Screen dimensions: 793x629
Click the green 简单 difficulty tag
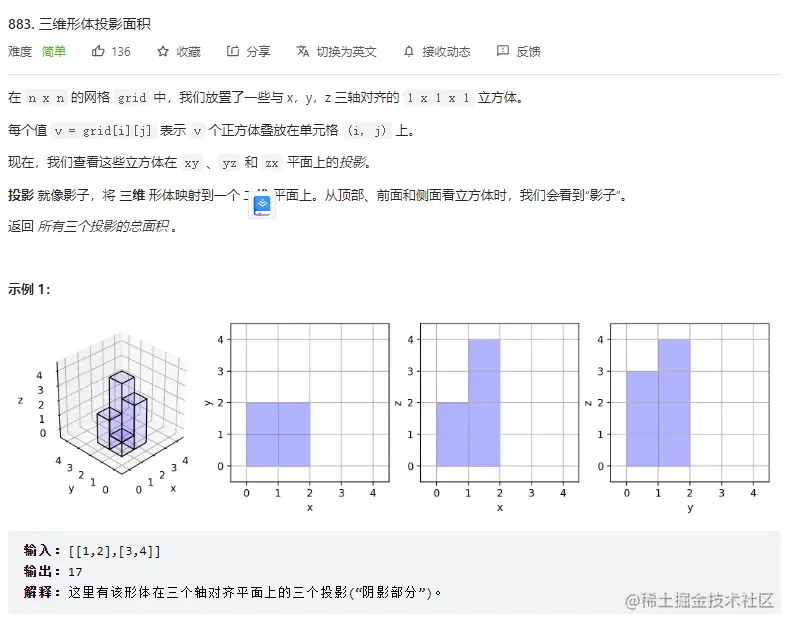(x=54, y=51)
